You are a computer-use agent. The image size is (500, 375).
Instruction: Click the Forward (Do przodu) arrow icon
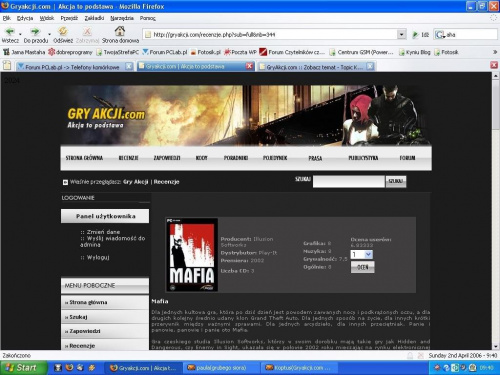(35, 32)
